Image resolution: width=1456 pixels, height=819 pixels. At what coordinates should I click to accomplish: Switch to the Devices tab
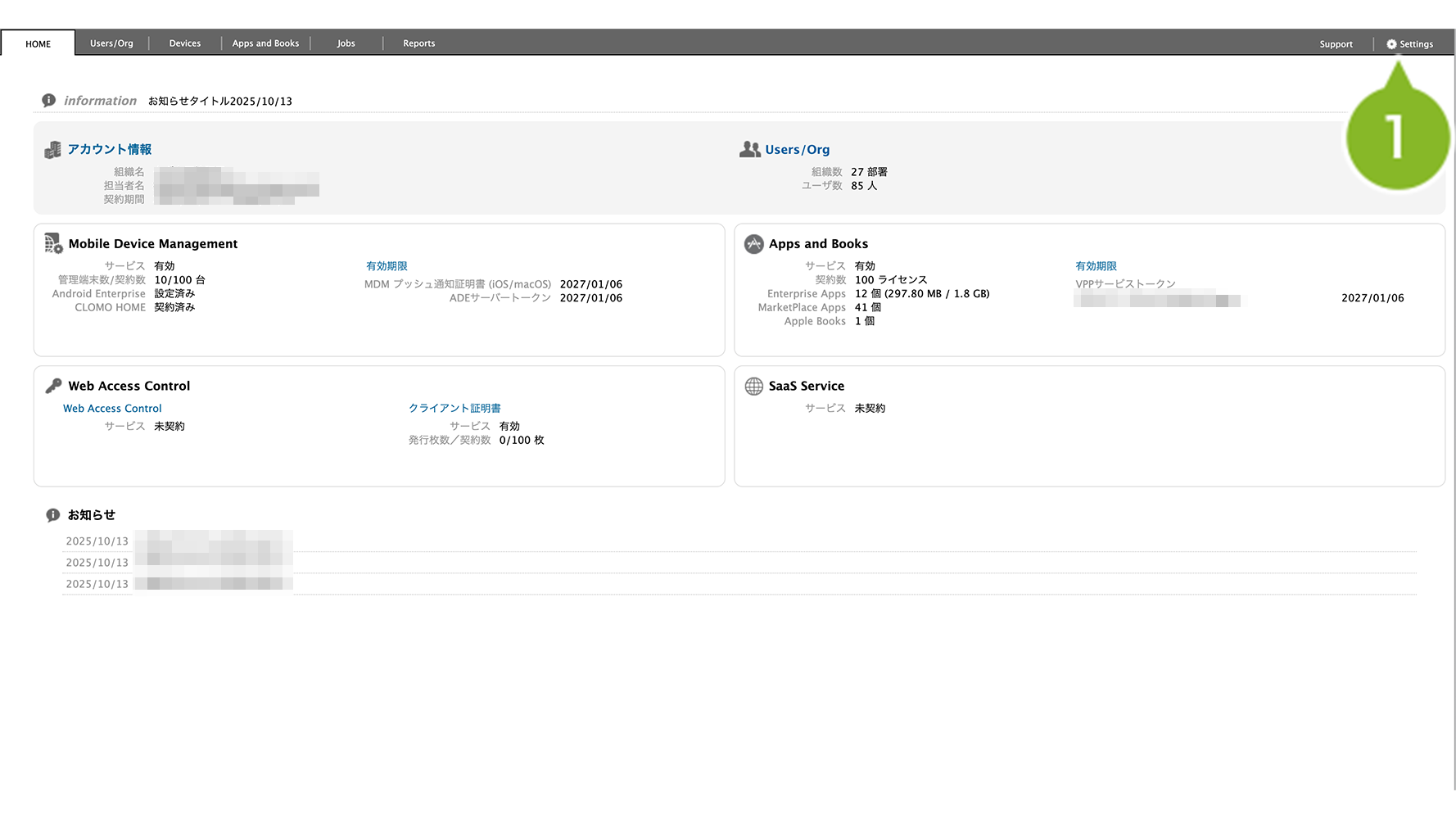pos(184,43)
